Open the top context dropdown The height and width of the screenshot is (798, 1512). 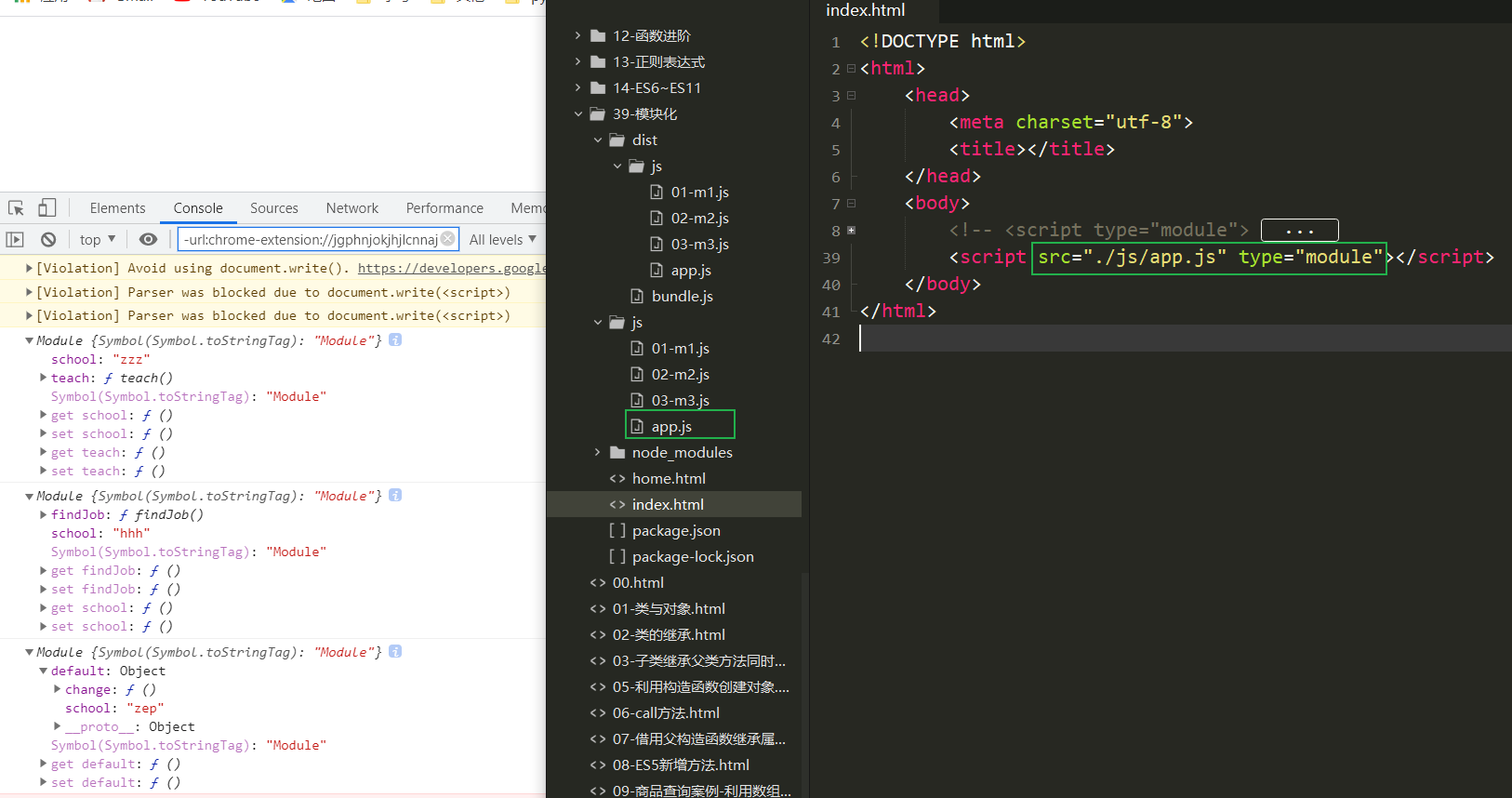tap(98, 239)
